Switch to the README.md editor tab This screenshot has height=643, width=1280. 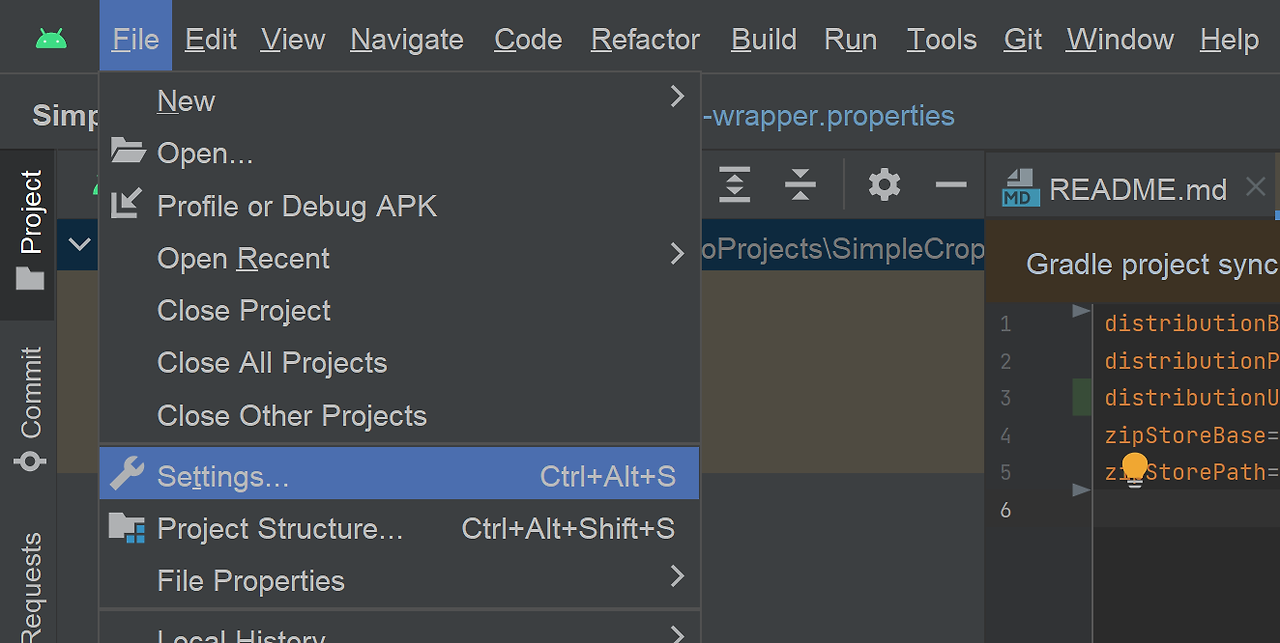pyautogui.click(x=1137, y=188)
